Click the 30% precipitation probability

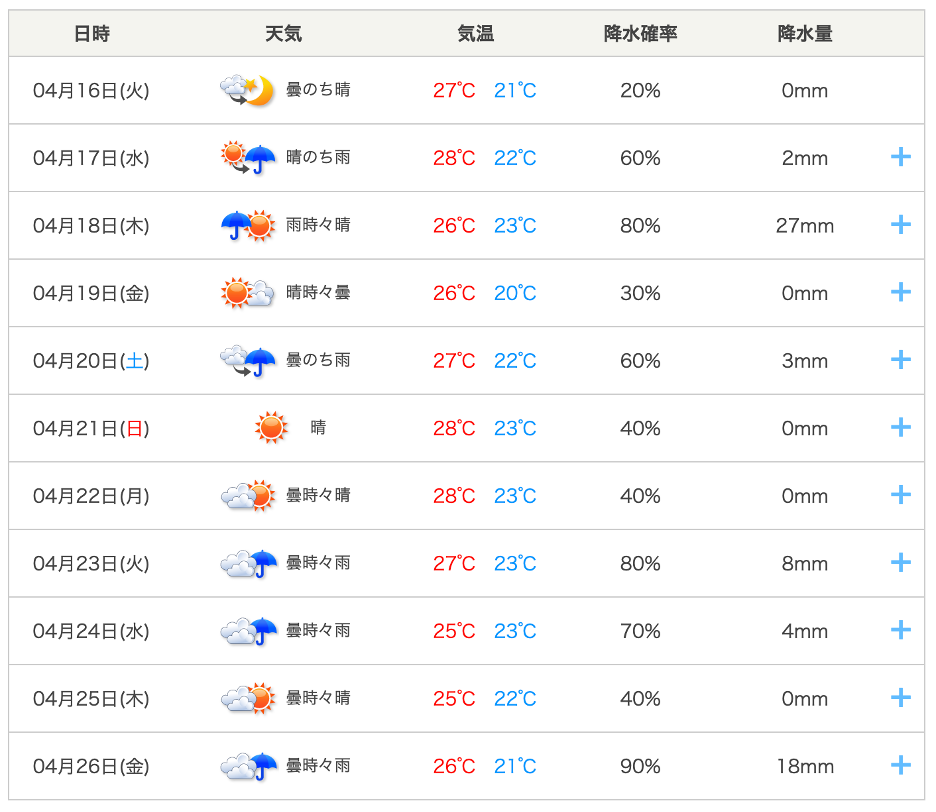pyautogui.click(x=641, y=293)
